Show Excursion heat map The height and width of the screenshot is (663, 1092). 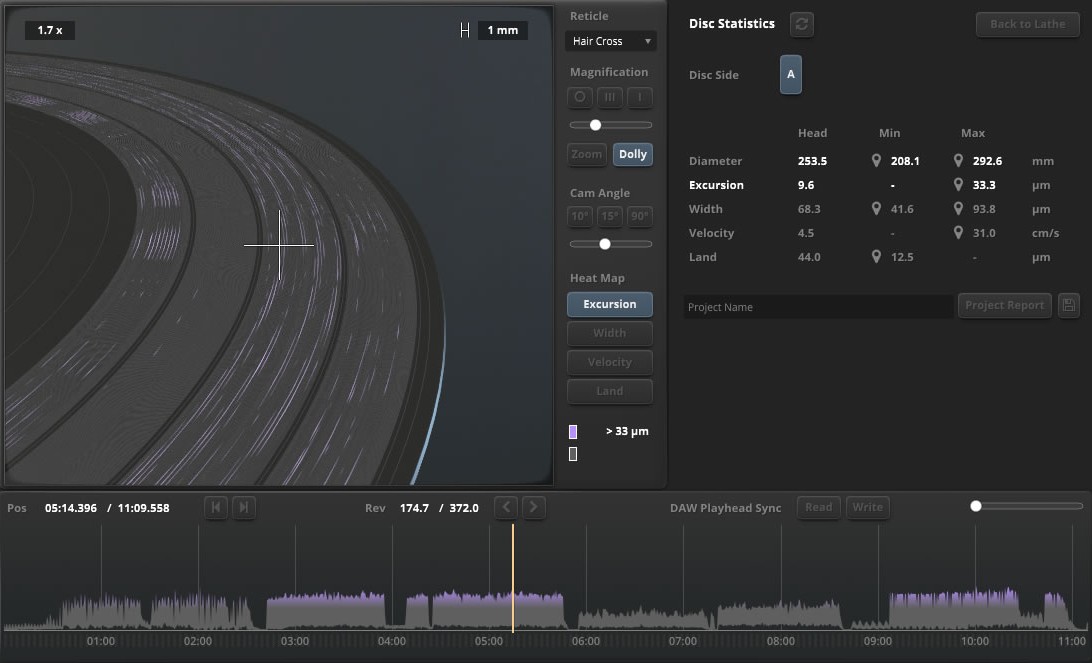pos(609,304)
